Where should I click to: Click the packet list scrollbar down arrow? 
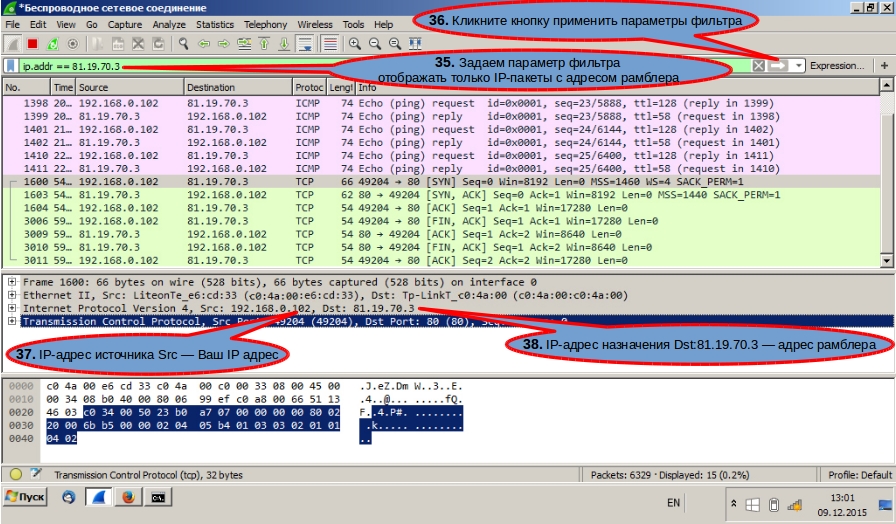(x=886, y=261)
